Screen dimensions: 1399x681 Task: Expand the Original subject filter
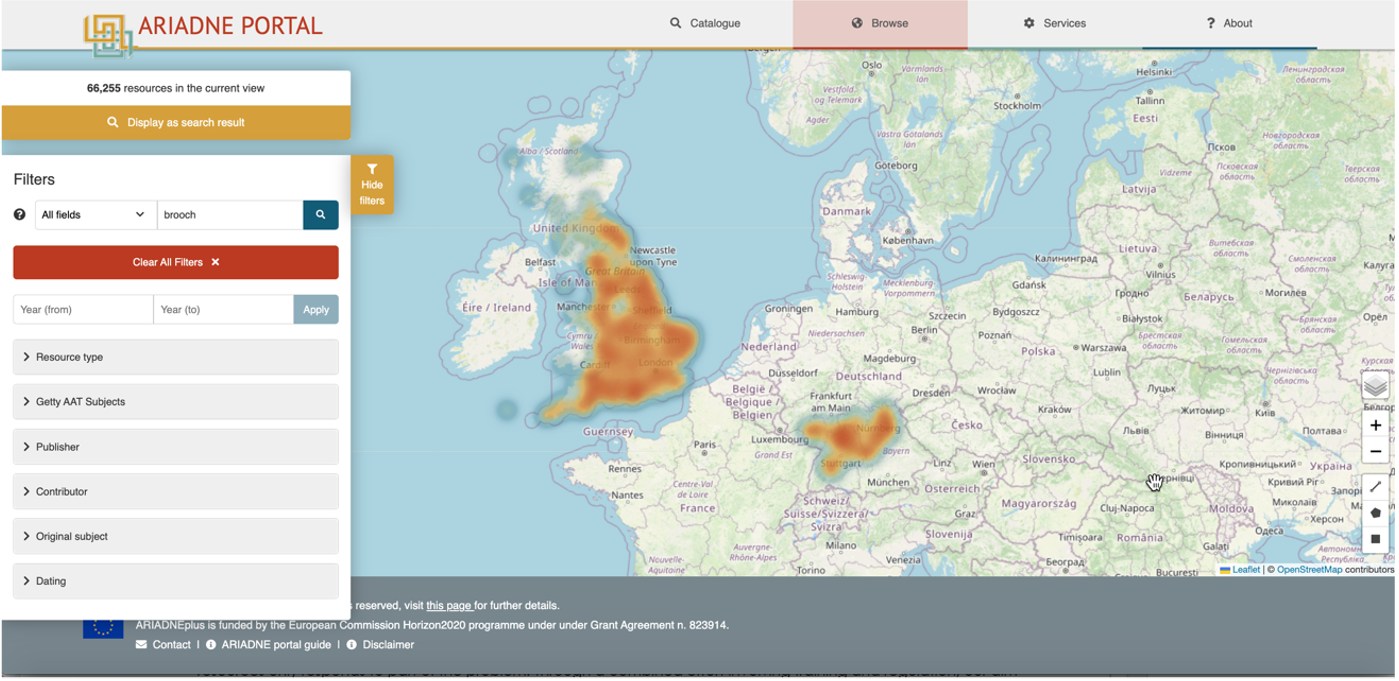click(176, 536)
